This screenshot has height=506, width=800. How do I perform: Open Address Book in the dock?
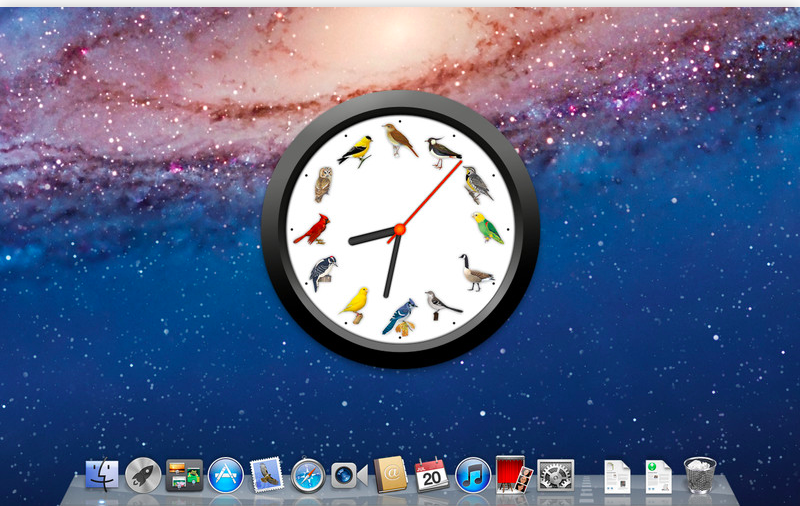coord(391,475)
